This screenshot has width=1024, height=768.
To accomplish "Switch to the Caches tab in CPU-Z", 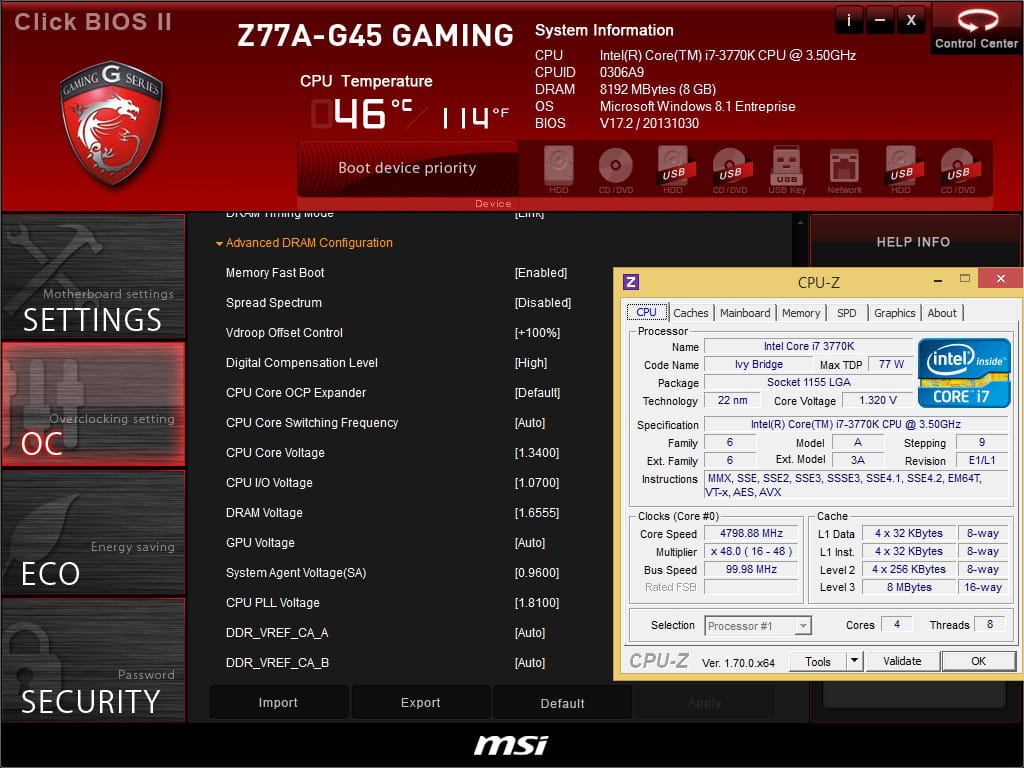I will [690, 313].
